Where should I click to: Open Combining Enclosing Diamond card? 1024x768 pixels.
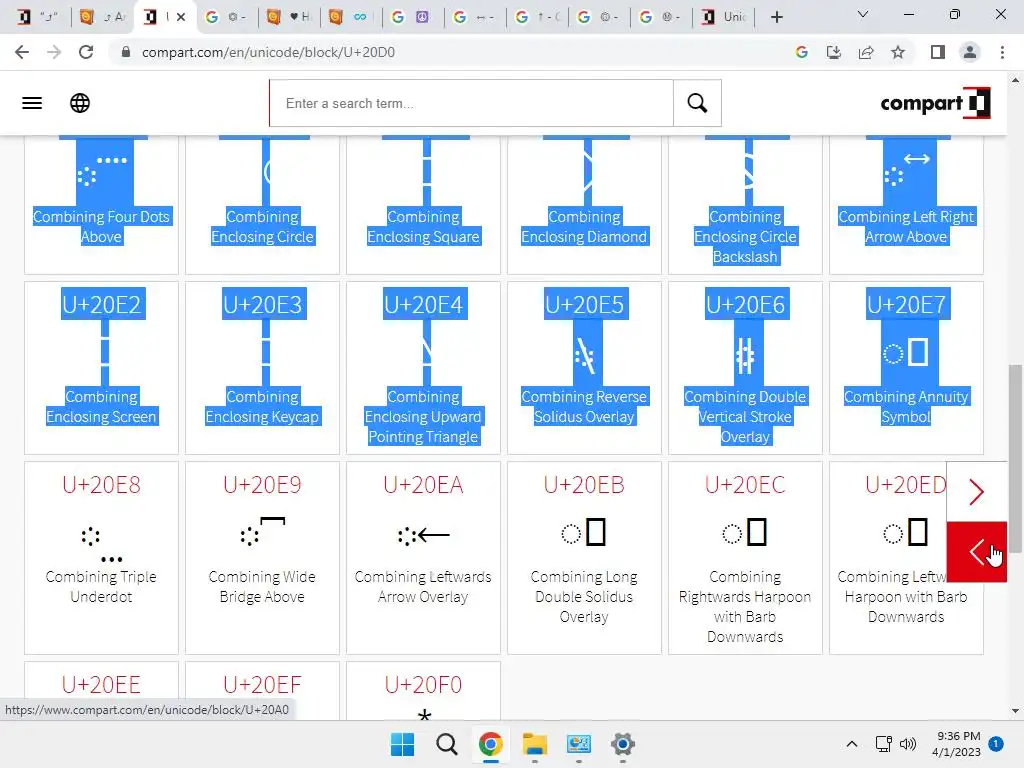[584, 204]
